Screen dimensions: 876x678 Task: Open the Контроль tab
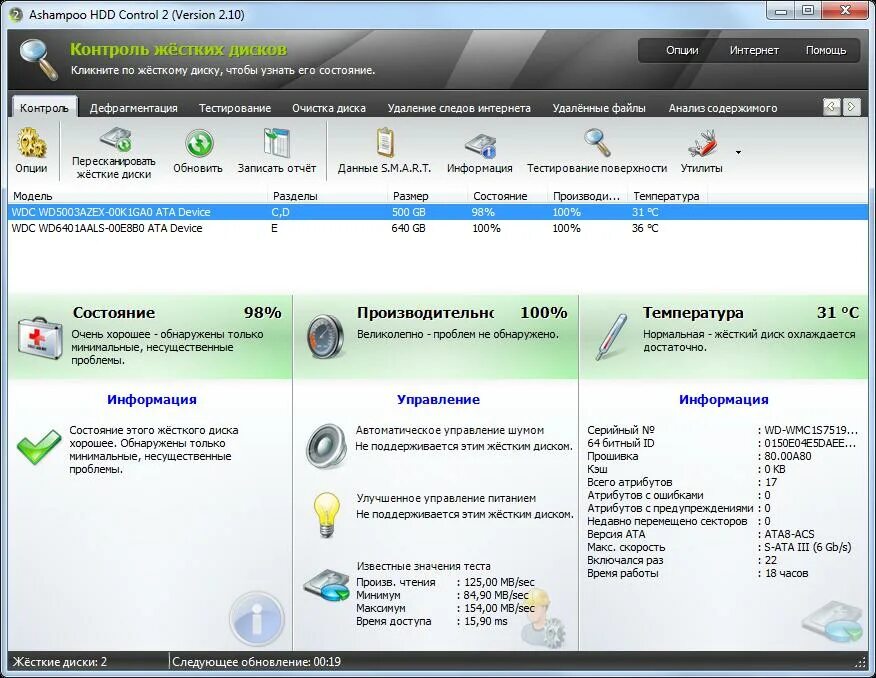pos(44,108)
